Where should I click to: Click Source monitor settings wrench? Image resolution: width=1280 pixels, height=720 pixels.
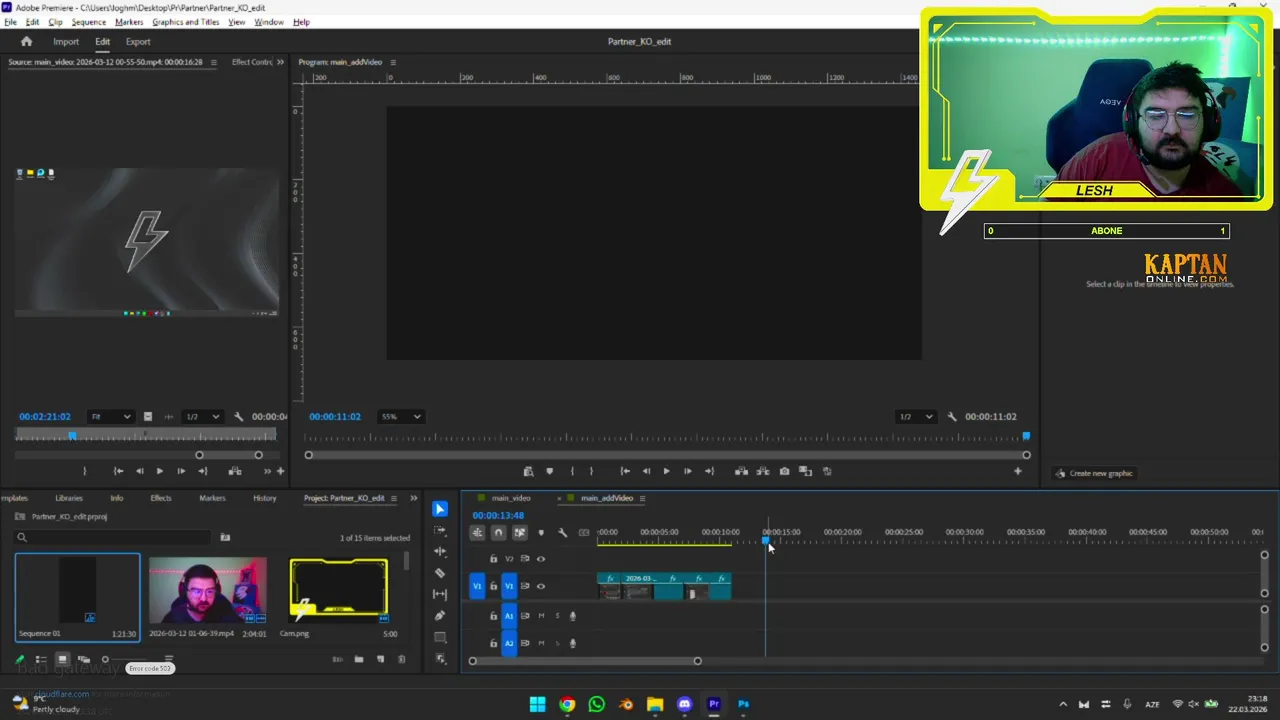click(238, 417)
